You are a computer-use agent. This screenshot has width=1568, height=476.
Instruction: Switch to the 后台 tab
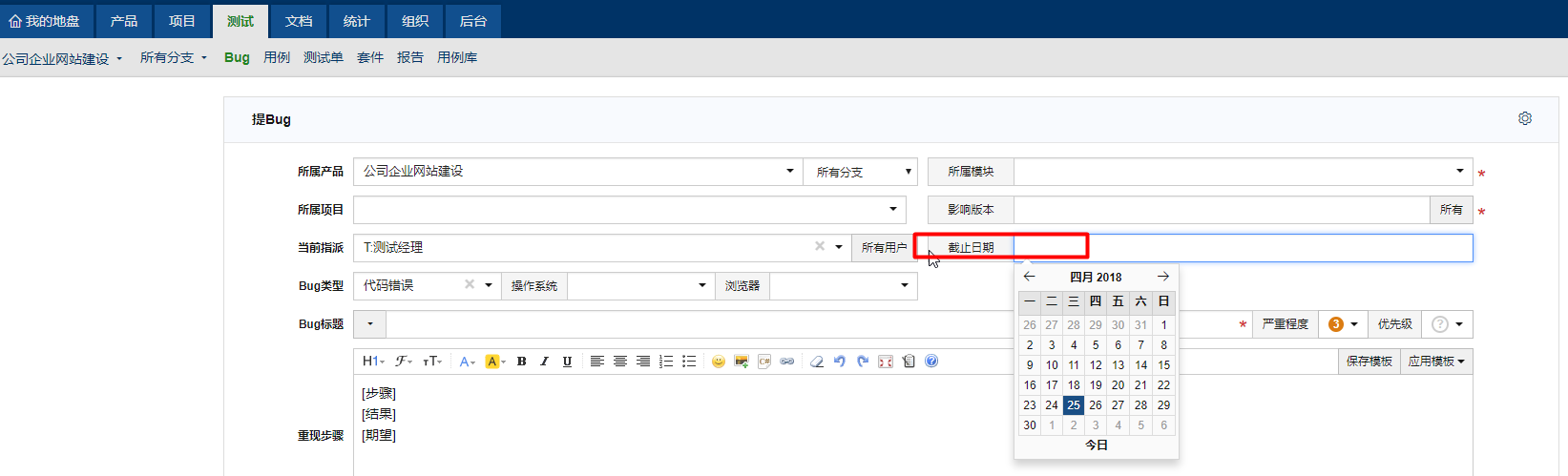pyautogui.click(x=473, y=21)
